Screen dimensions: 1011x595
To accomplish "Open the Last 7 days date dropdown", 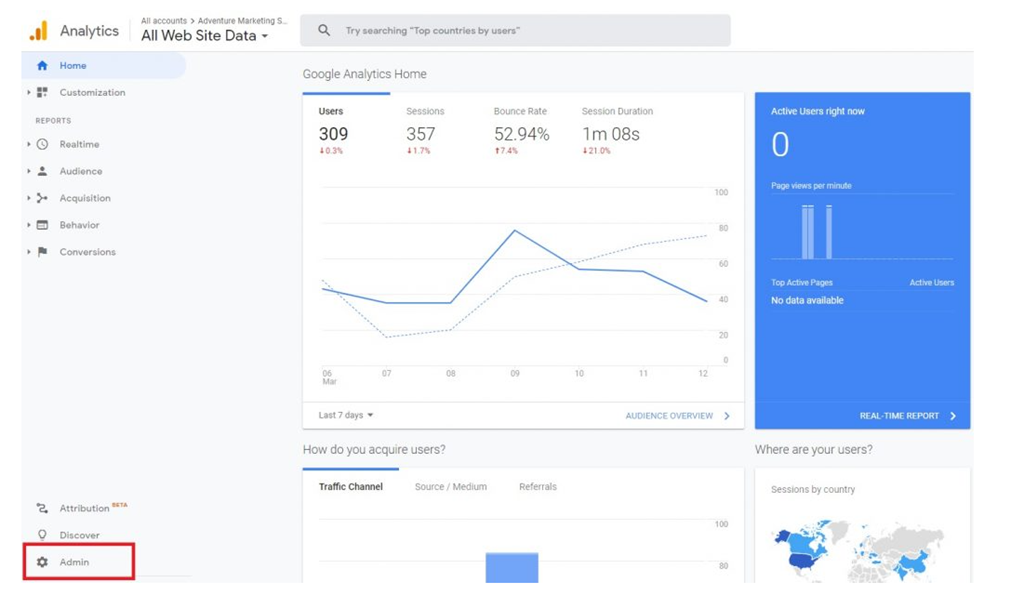I will pos(346,415).
